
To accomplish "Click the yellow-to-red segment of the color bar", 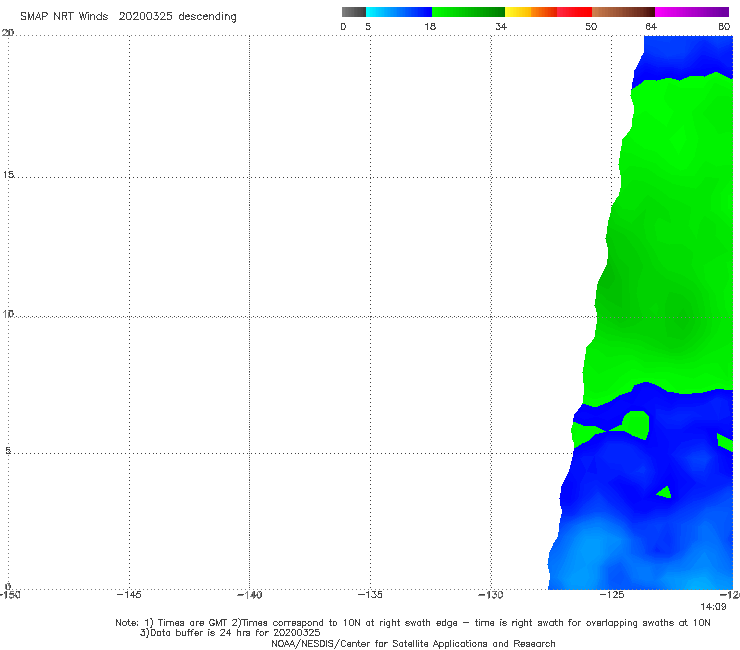I will (x=548, y=12).
